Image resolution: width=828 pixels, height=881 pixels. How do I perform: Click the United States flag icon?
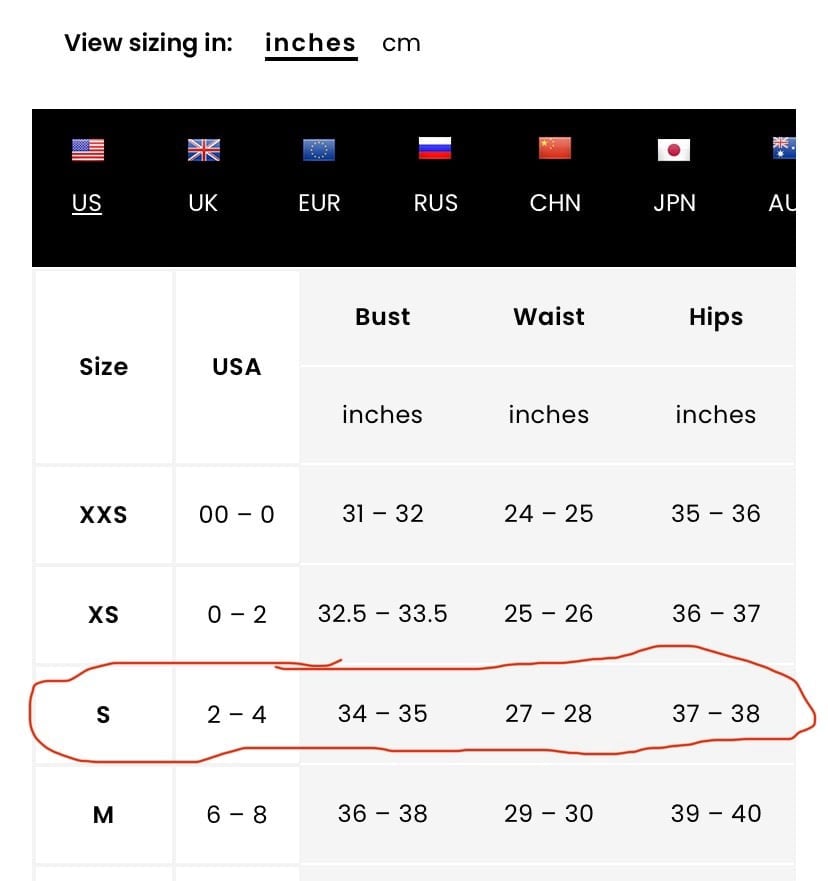[88, 150]
